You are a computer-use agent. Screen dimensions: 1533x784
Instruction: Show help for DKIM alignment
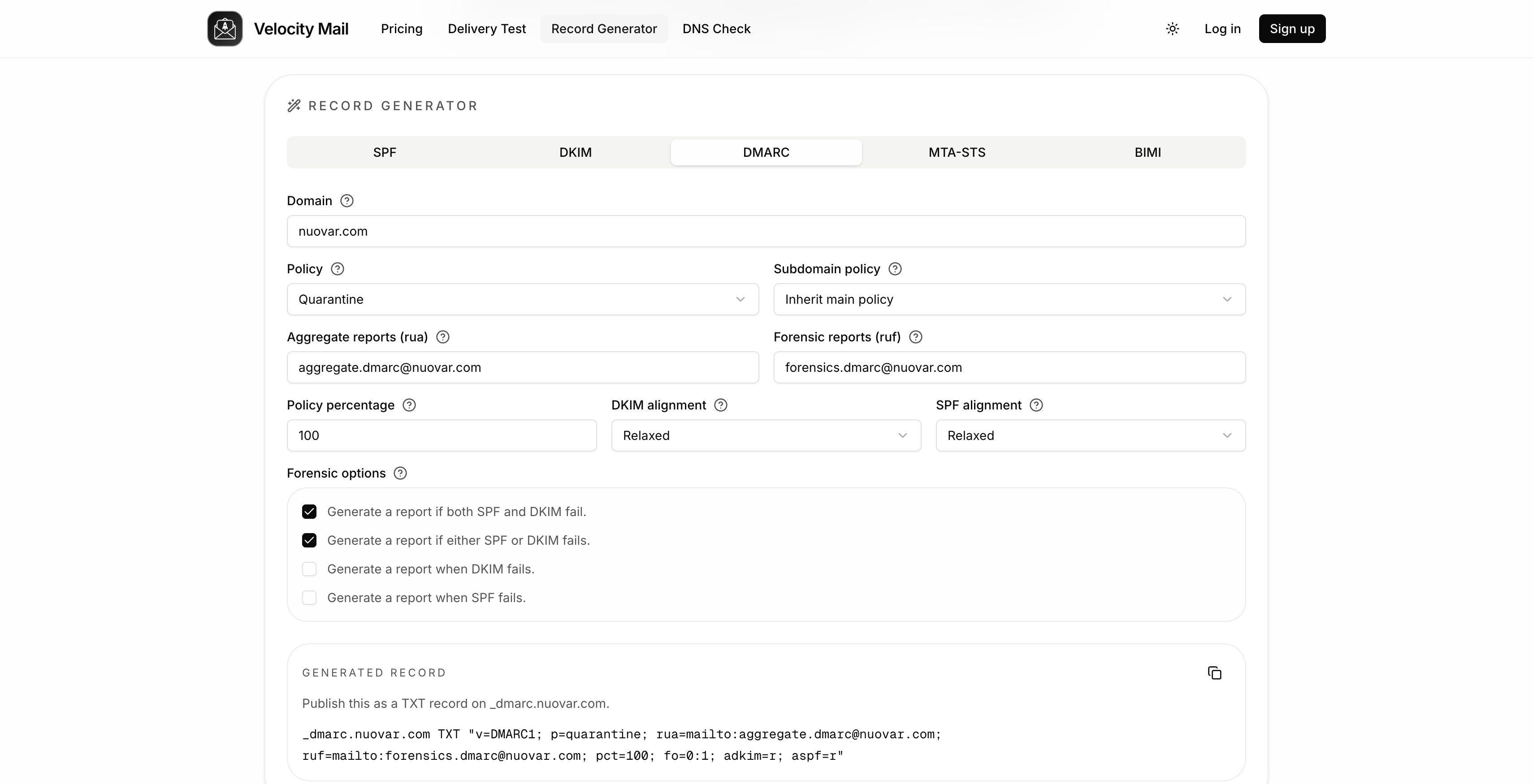(721, 405)
